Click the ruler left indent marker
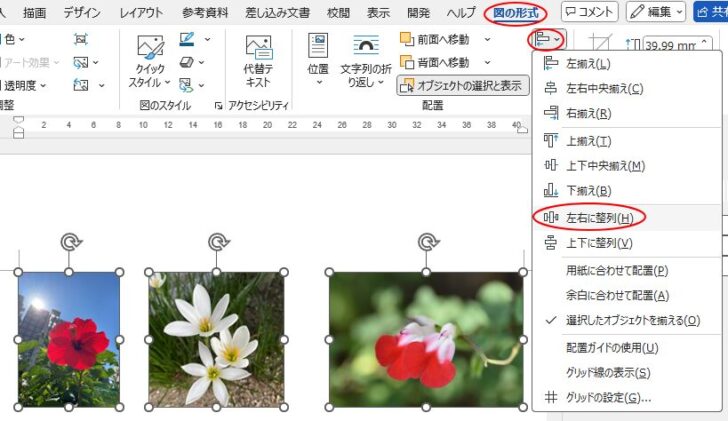The image size is (728, 421). click(x=18, y=134)
